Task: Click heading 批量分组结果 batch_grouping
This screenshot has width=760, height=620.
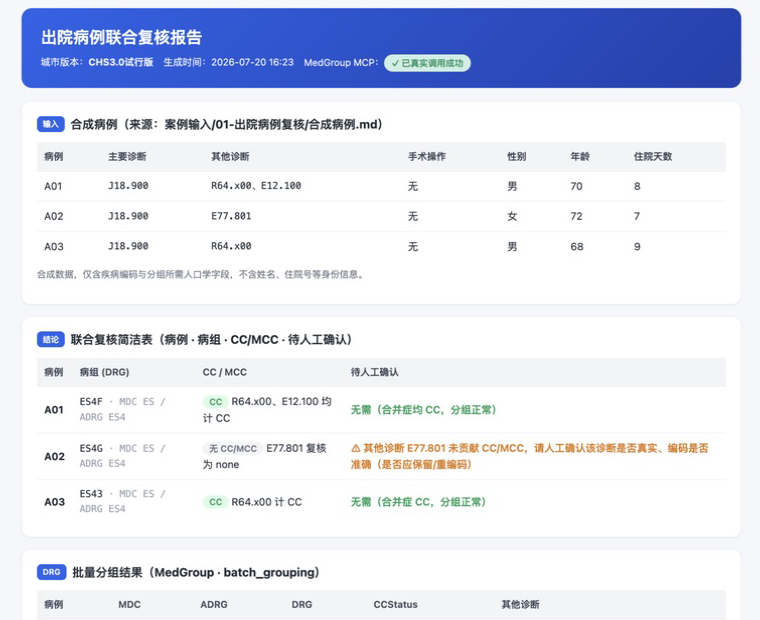Action: pyautogui.click(x=196, y=572)
